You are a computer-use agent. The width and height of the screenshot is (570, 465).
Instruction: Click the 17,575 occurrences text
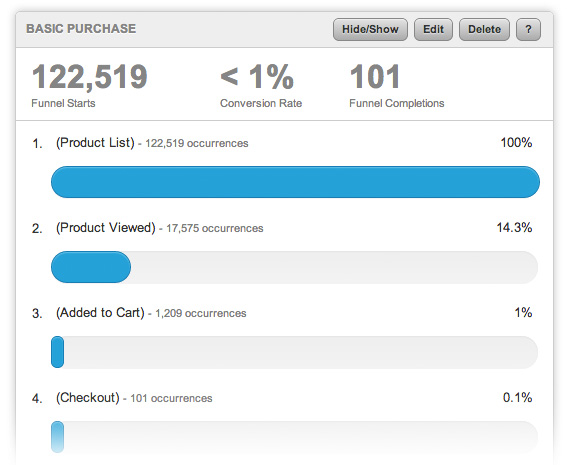coord(214,228)
